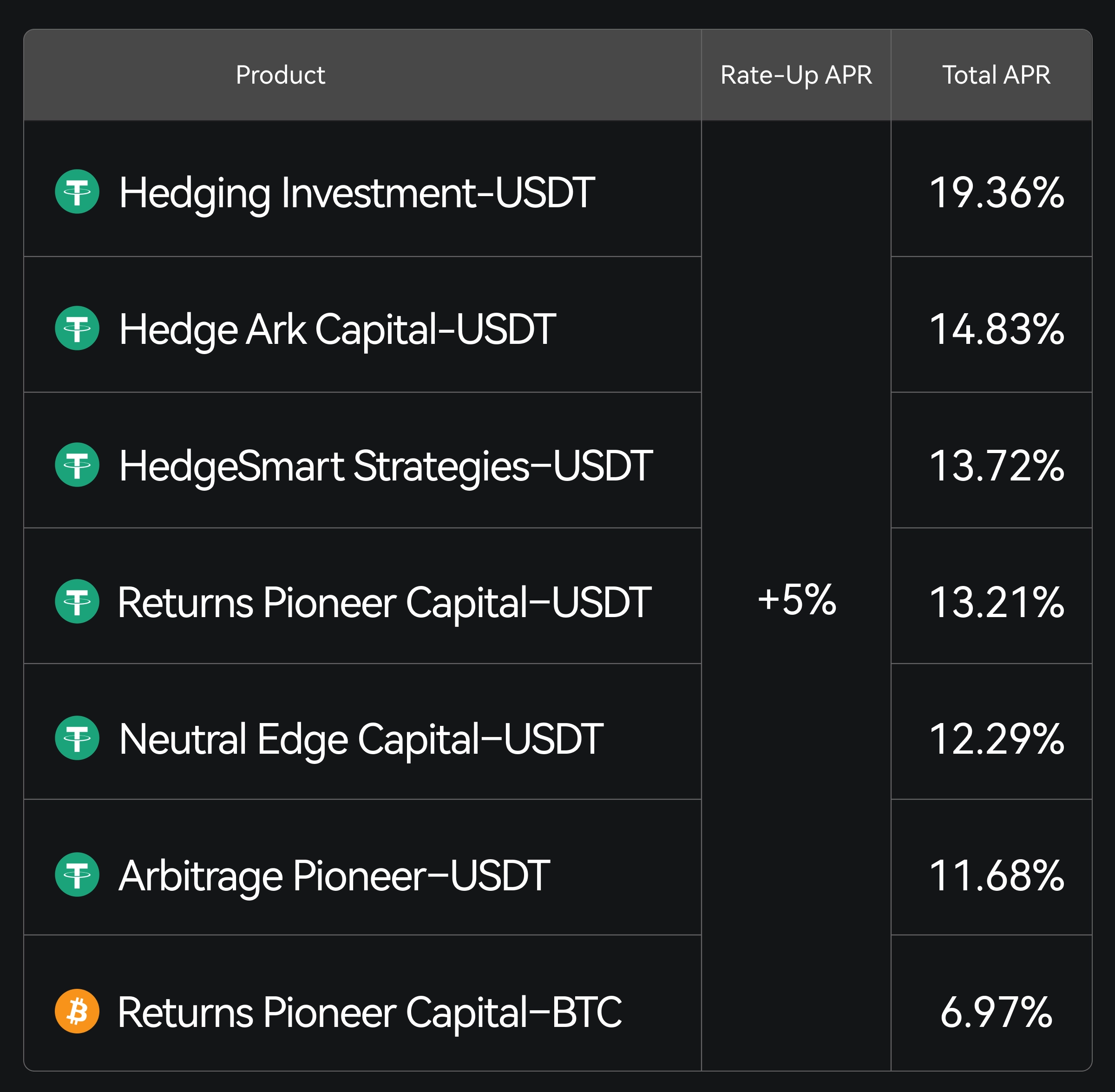The width and height of the screenshot is (1115, 1092).
Task: Click the Tether icon beside Neutral Edge Capital-USDT
Action: click(77, 738)
